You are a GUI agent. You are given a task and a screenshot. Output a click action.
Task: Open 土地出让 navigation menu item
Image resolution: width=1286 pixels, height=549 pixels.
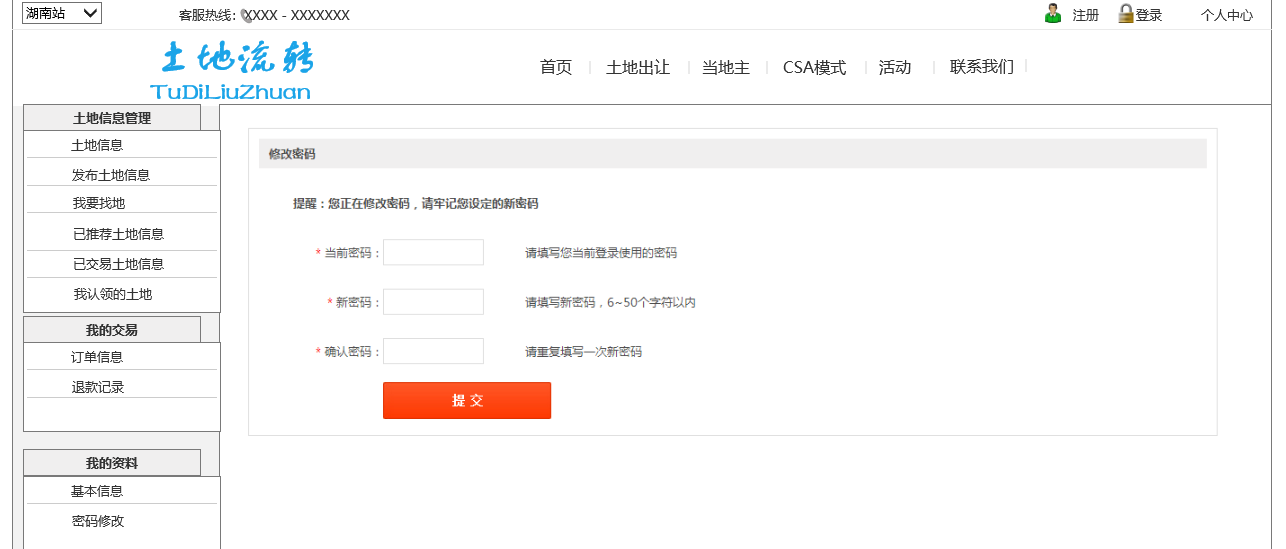click(638, 67)
